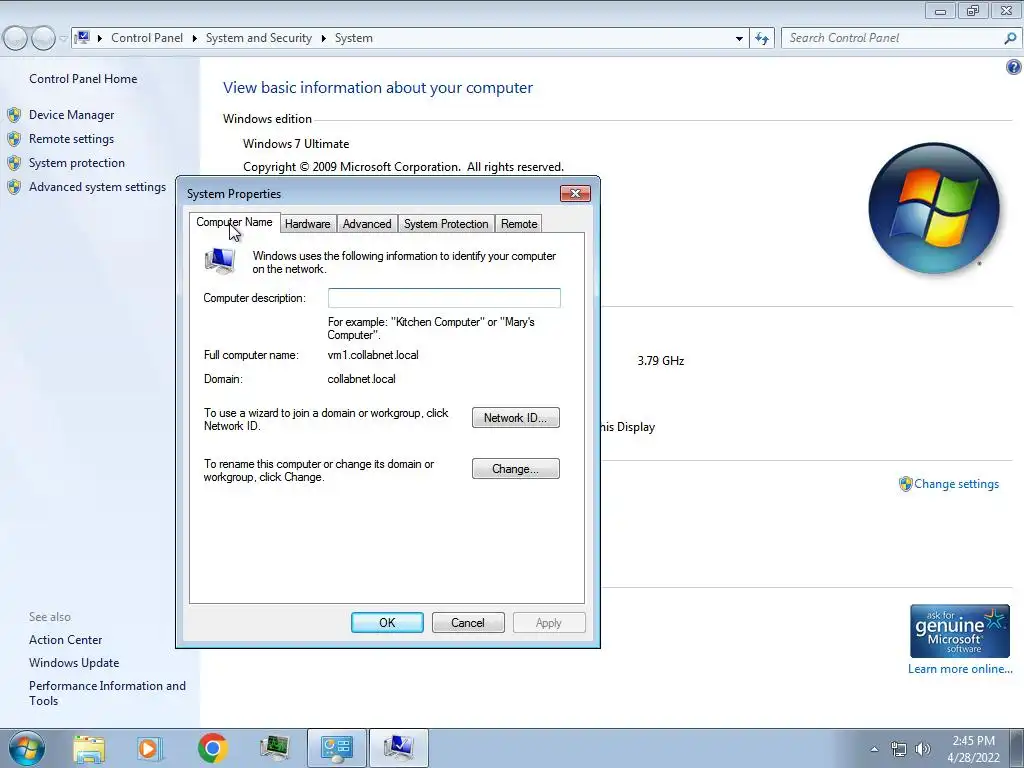The height and width of the screenshot is (768, 1024).
Task: Switch to System Properties taskbar icon
Action: 399,748
